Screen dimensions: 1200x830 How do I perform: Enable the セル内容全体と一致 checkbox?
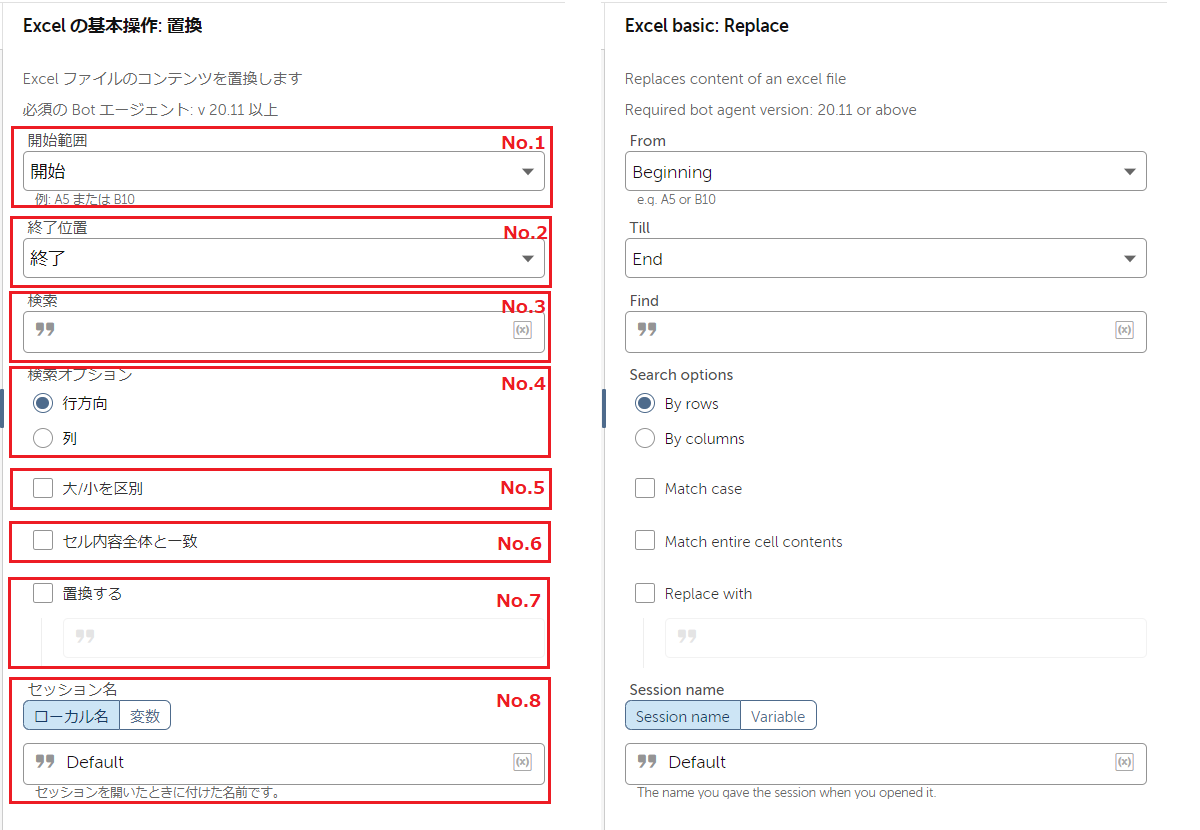[x=43, y=541]
